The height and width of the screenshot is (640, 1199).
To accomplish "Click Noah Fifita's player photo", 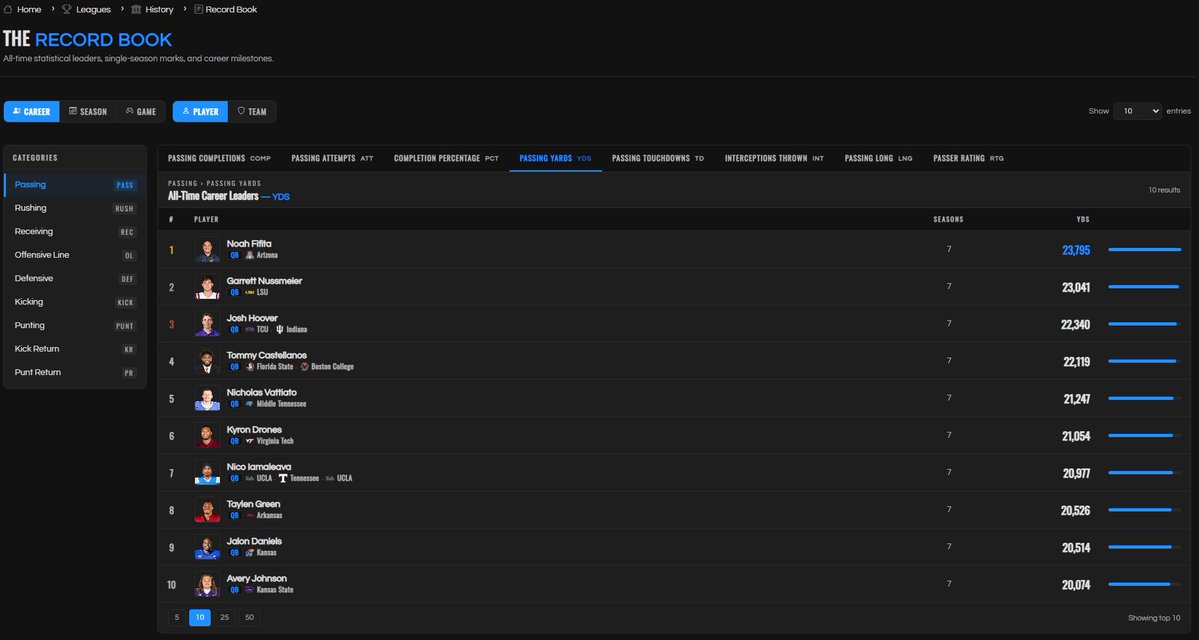I will [207, 249].
